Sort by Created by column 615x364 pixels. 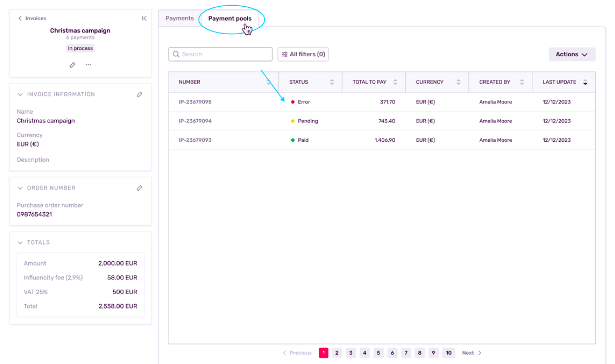point(522,82)
